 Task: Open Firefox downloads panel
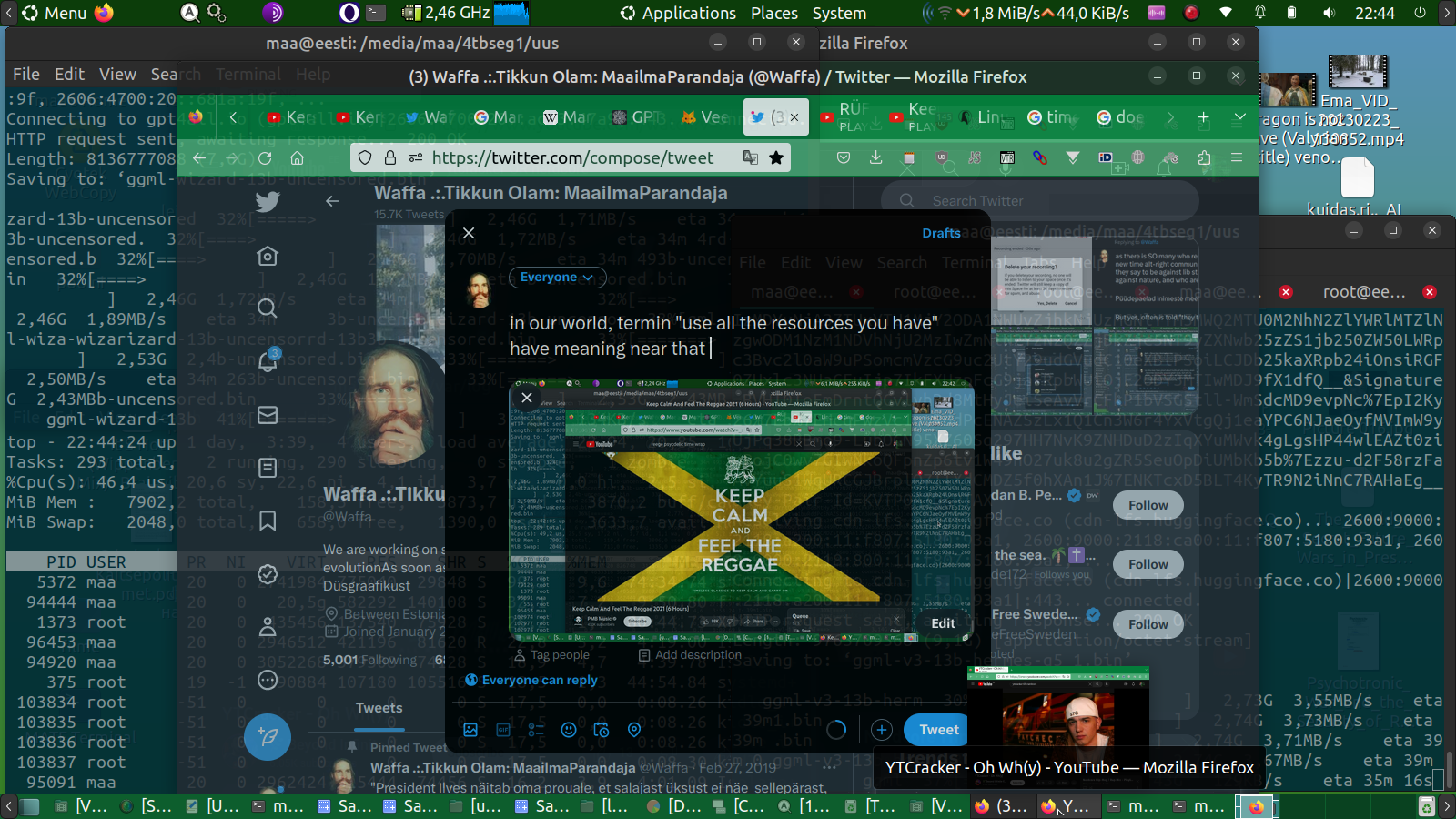[x=875, y=158]
